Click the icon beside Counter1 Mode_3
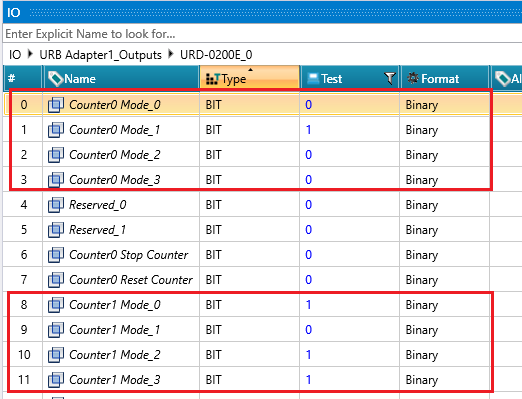 tap(56, 380)
